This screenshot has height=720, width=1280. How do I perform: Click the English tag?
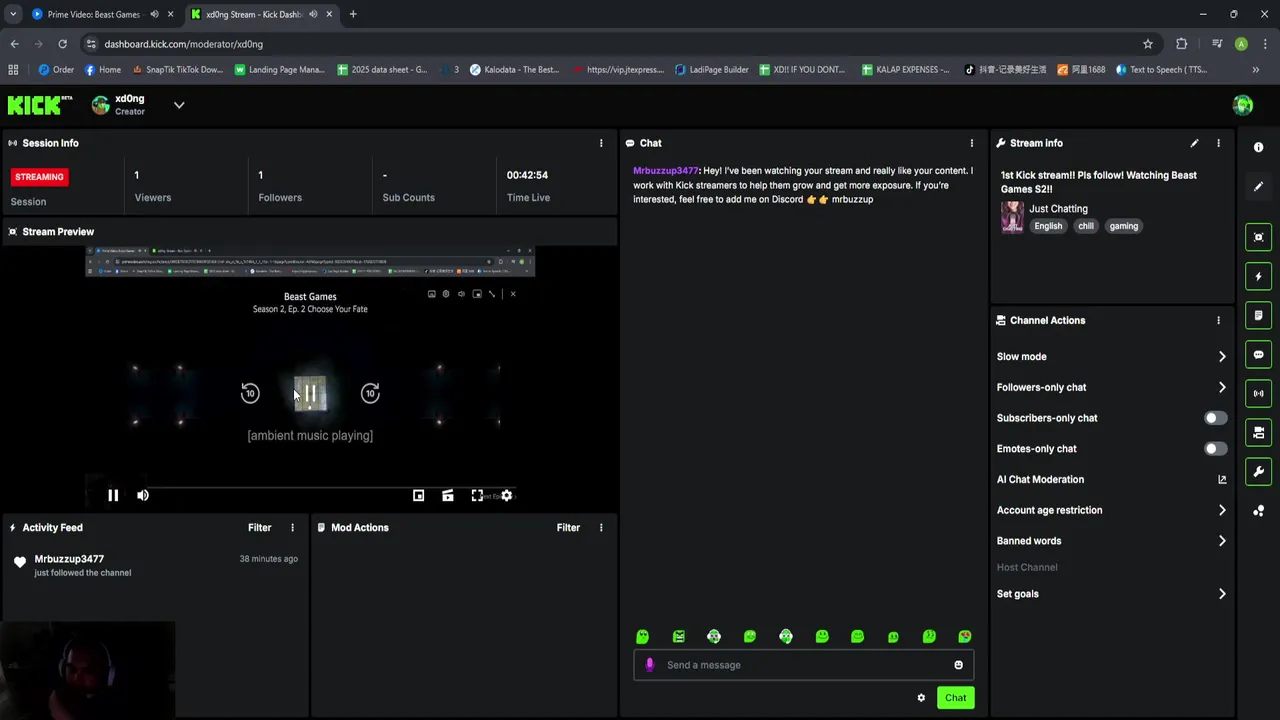(x=1048, y=226)
